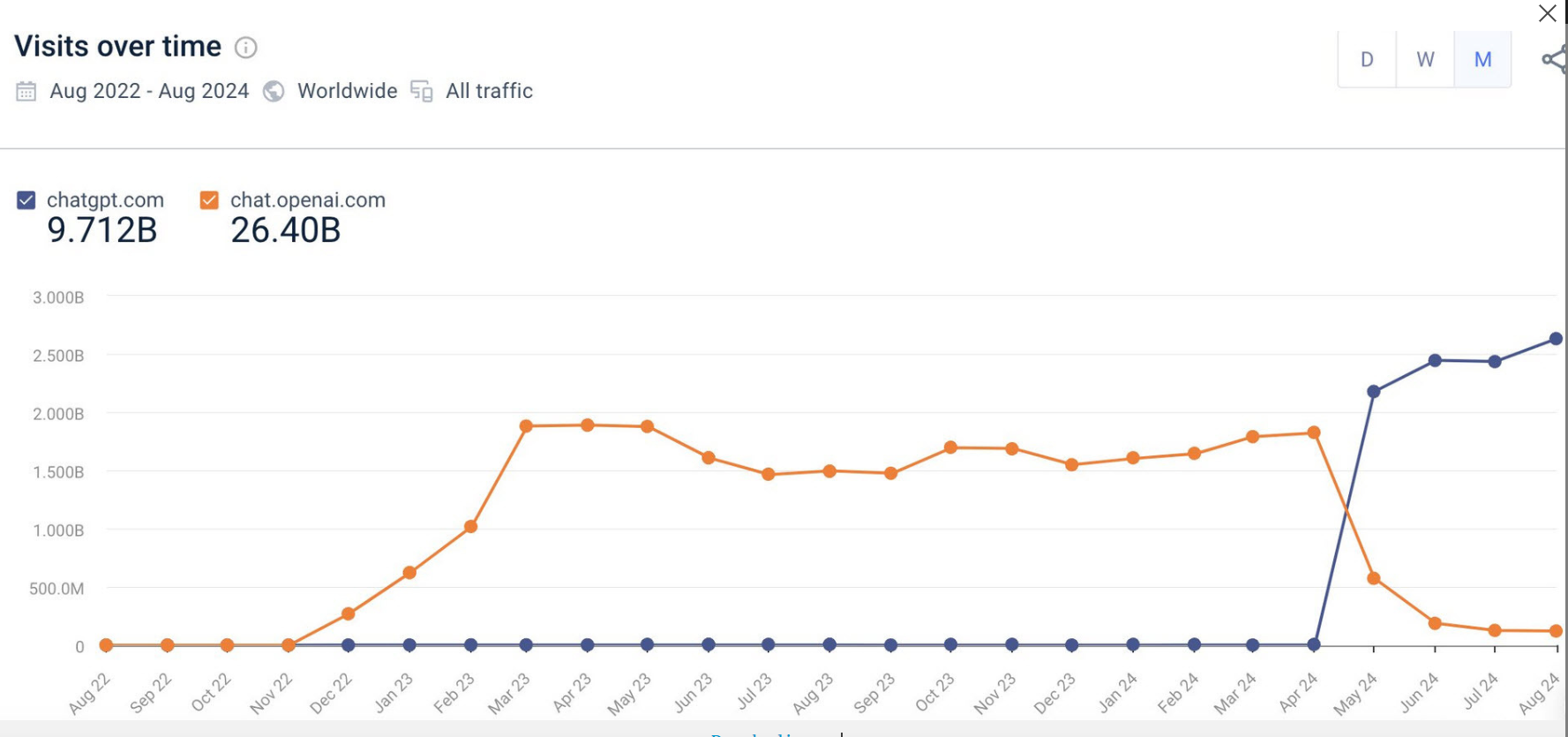
Task: Click chatgpt.com data point for Aug 24
Action: 1556,339
